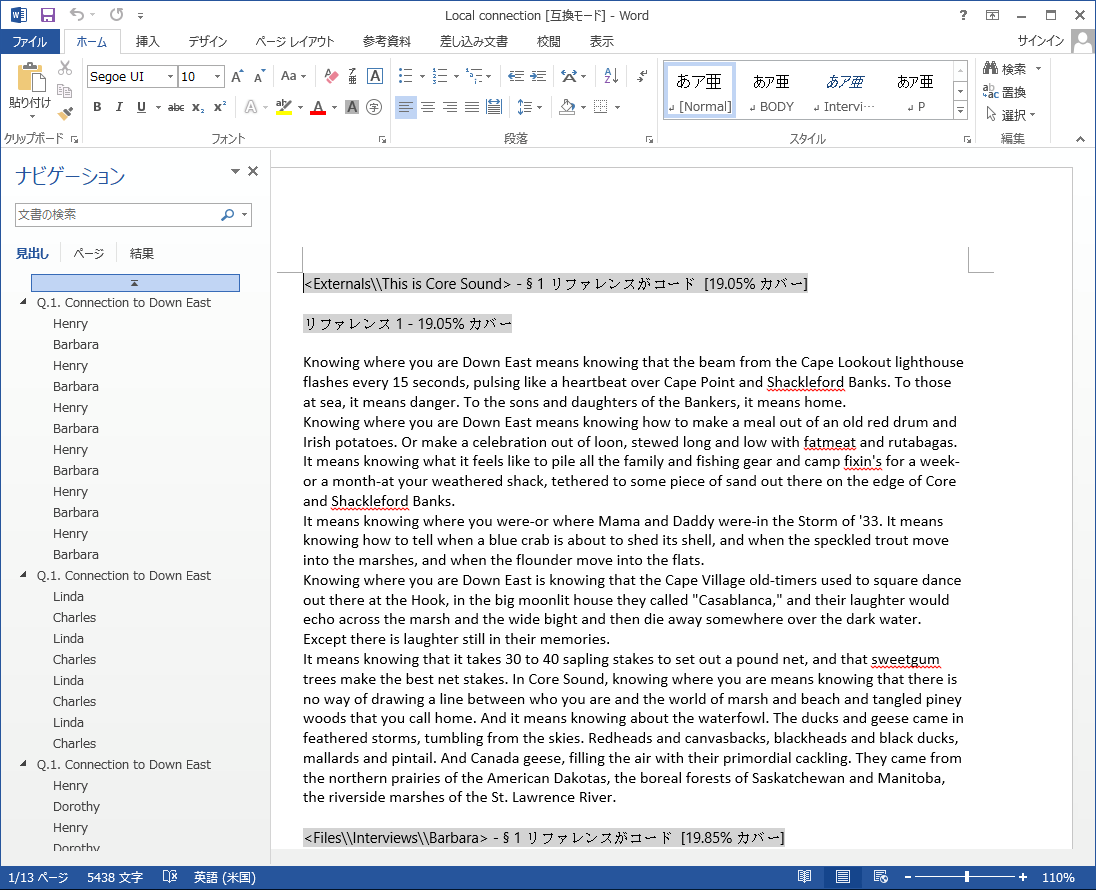Viewport: 1096px width, 890px height.
Task: Open the font name dropdown for Segoe UI
Action: 170,76
